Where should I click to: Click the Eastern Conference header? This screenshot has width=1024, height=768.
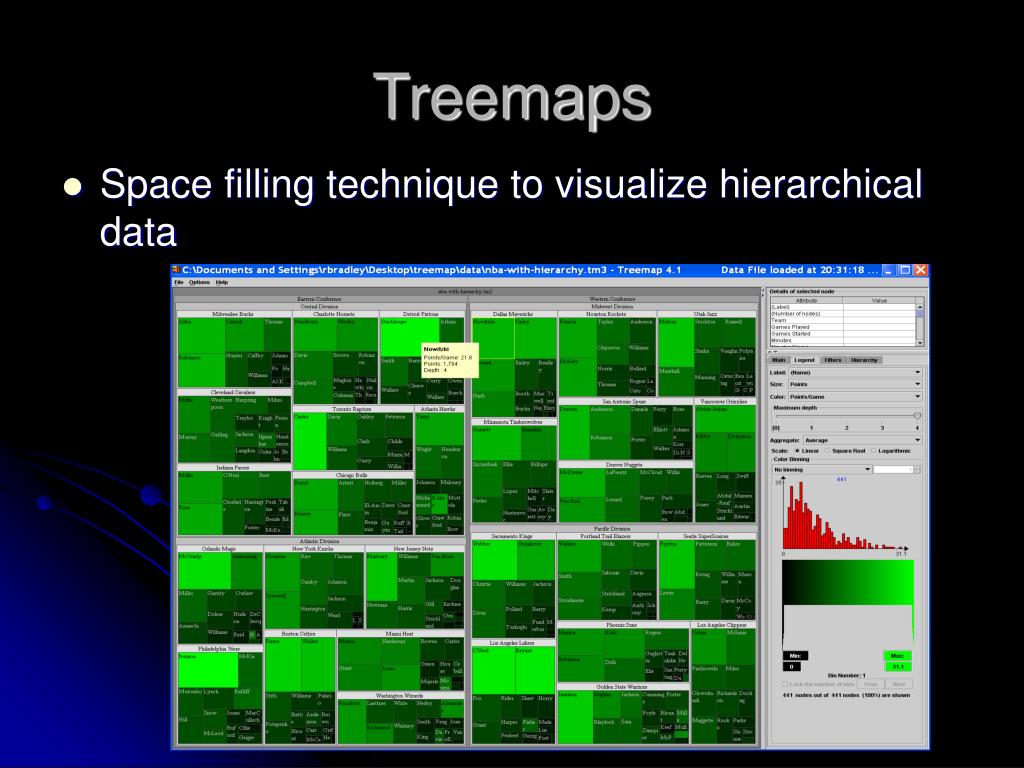[320, 299]
